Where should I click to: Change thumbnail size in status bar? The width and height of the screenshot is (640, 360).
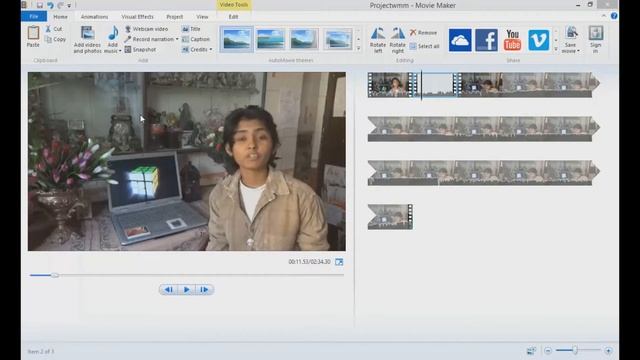[531, 351]
